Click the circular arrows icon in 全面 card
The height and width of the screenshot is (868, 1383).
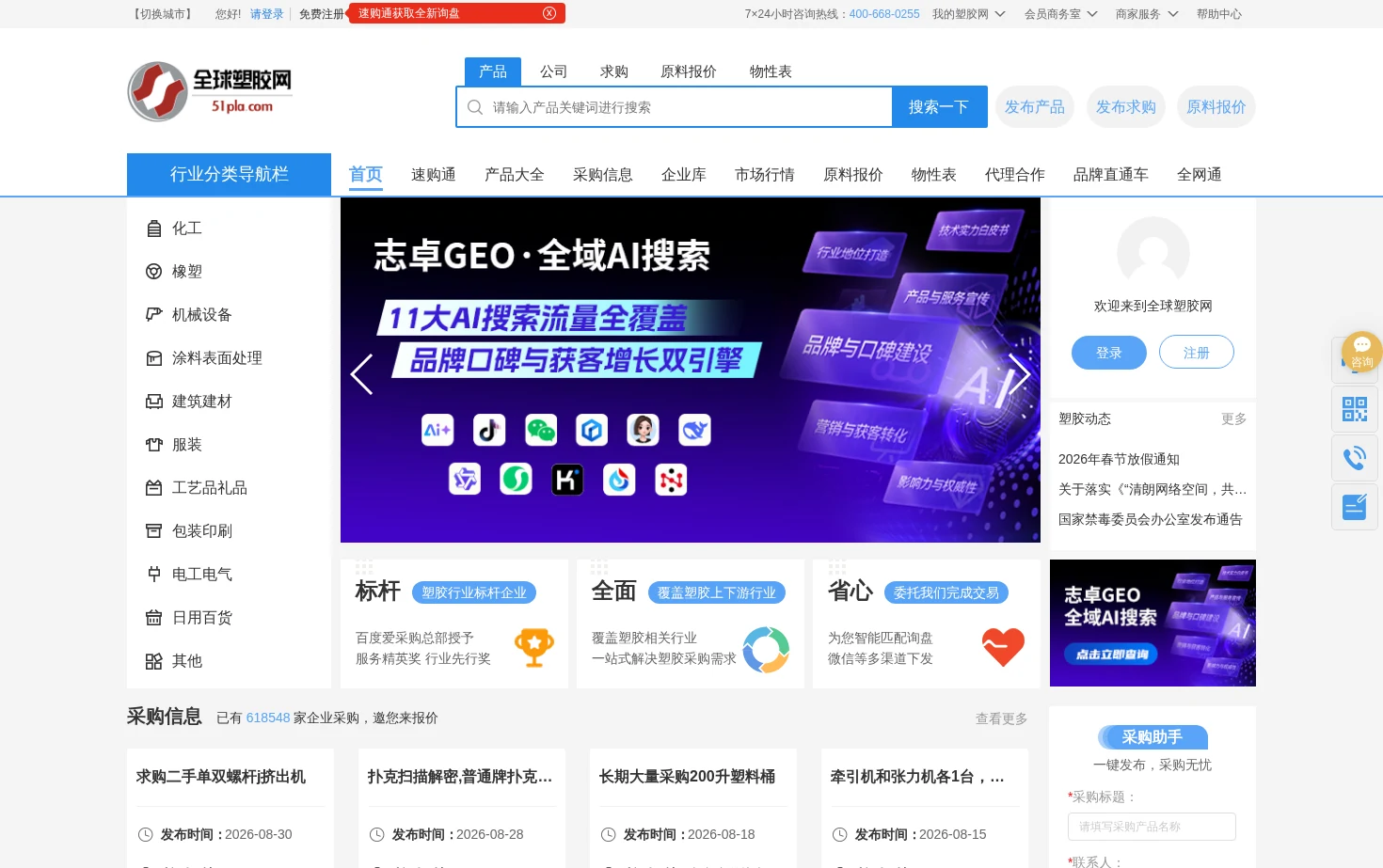tap(766, 650)
